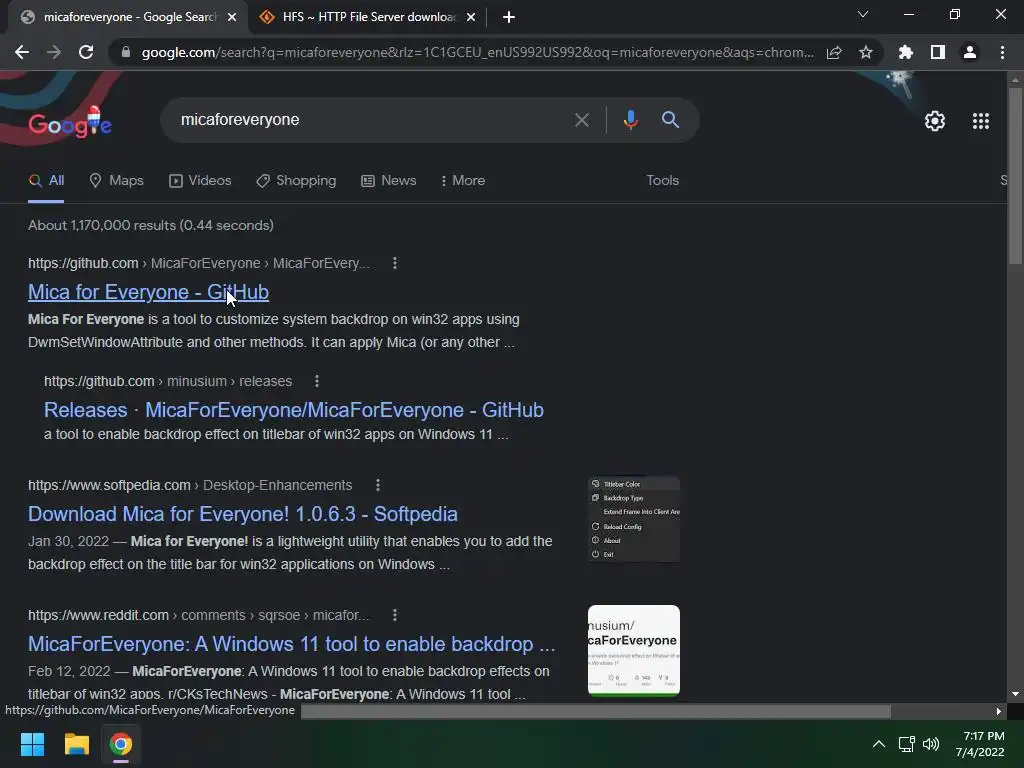Go back to the previous page
This screenshot has width=1024, height=768.
[x=22, y=52]
